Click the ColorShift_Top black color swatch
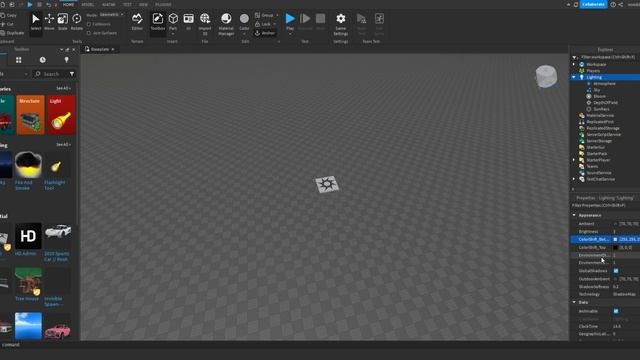Image resolution: width=640 pixels, height=360 pixels. click(616, 247)
